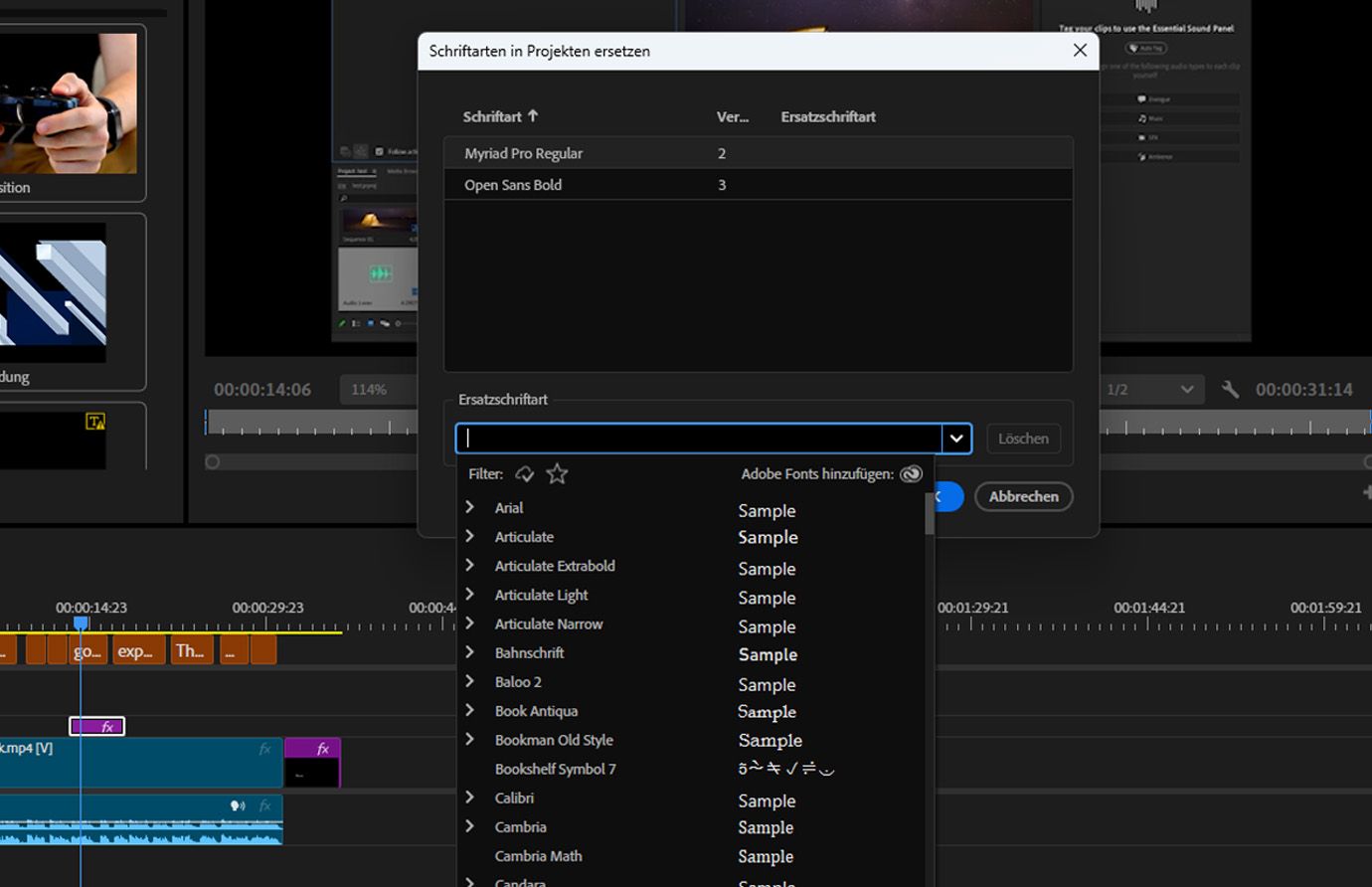The width and height of the screenshot is (1372, 887).
Task: Click the fx badge on selected purple clip
Action: 107,727
